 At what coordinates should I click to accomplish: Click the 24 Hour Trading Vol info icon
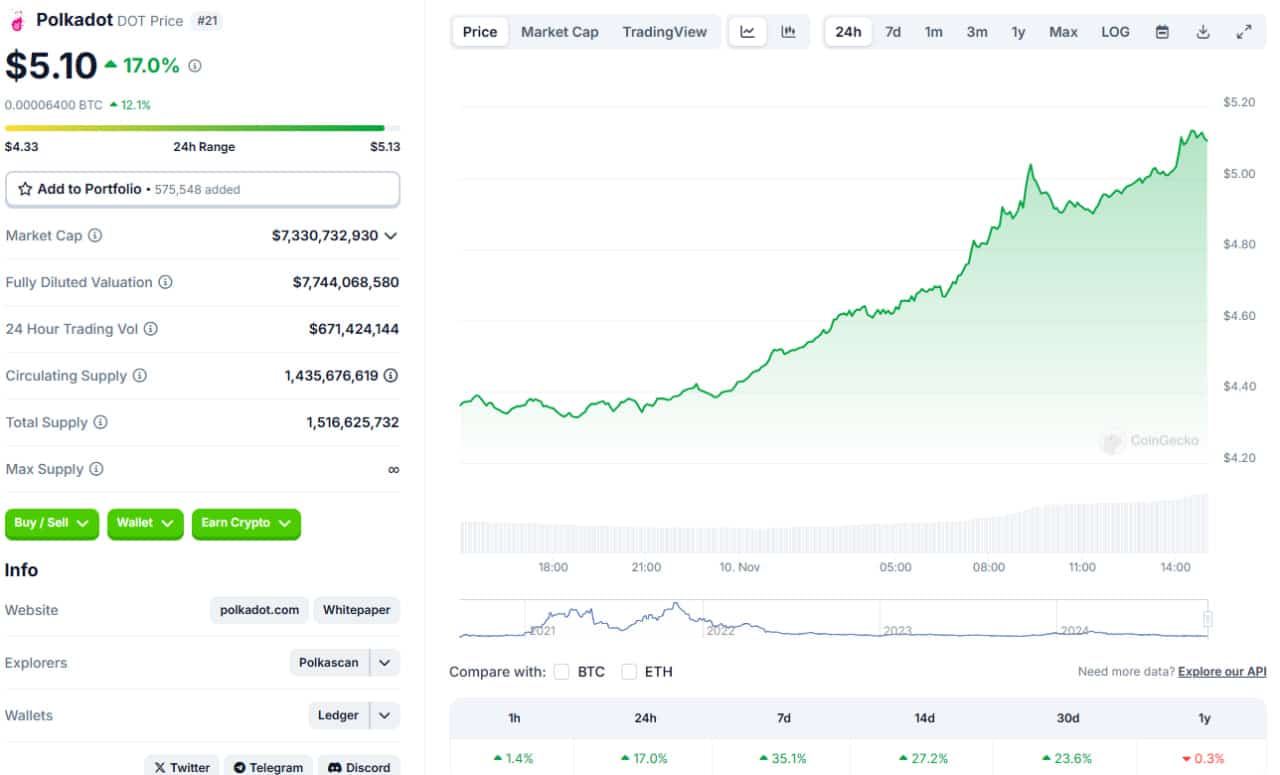pyautogui.click(x=151, y=329)
